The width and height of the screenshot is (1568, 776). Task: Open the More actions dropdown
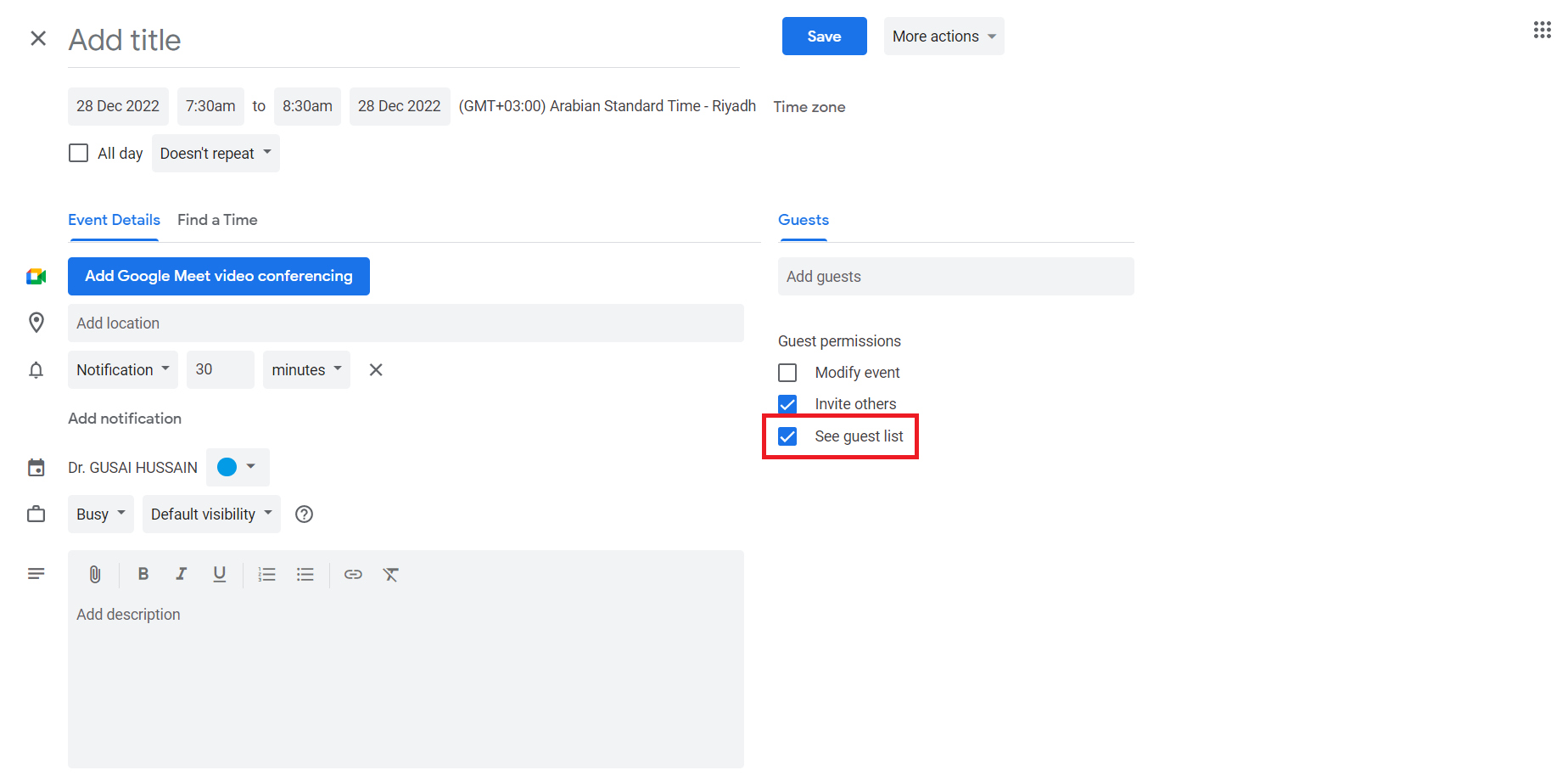pos(944,37)
